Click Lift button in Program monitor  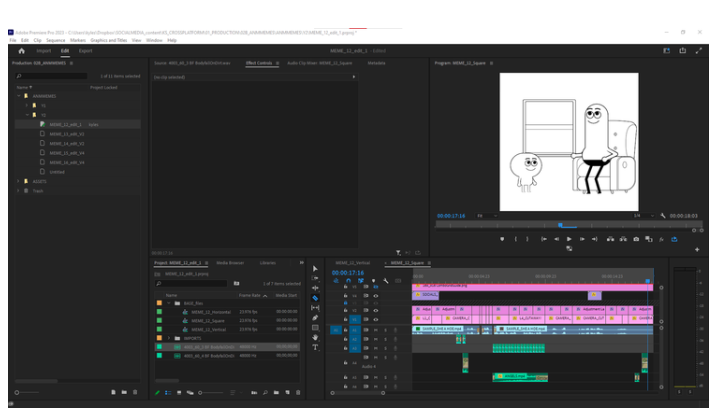(x=610, y=239)
